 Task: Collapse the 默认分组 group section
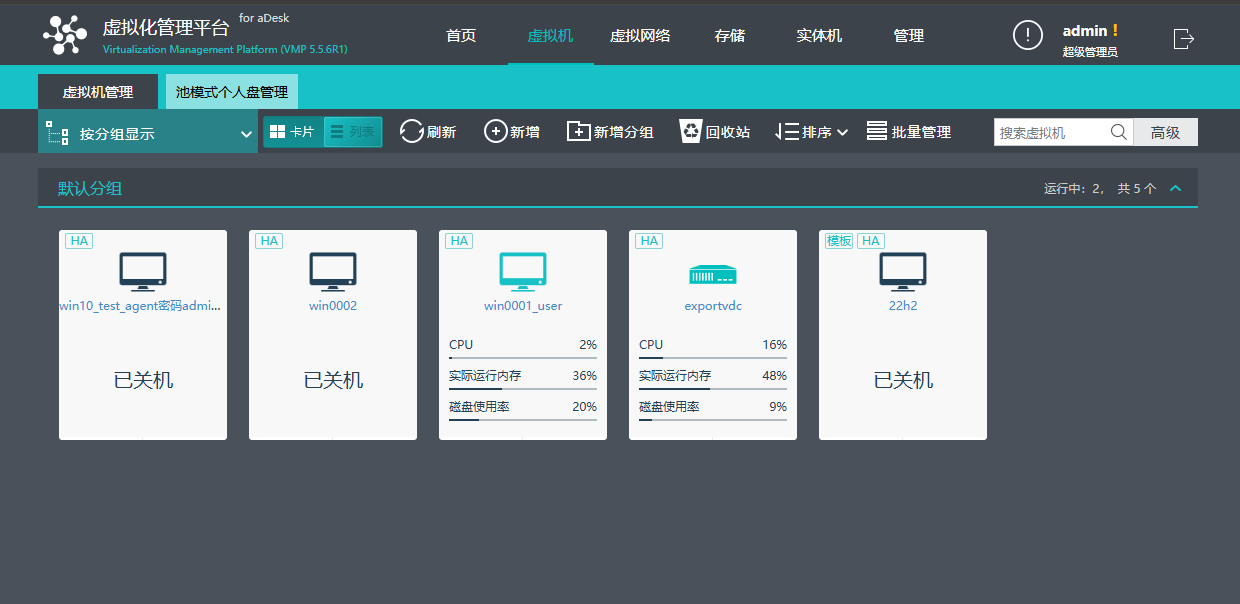tap(1176, 188)
